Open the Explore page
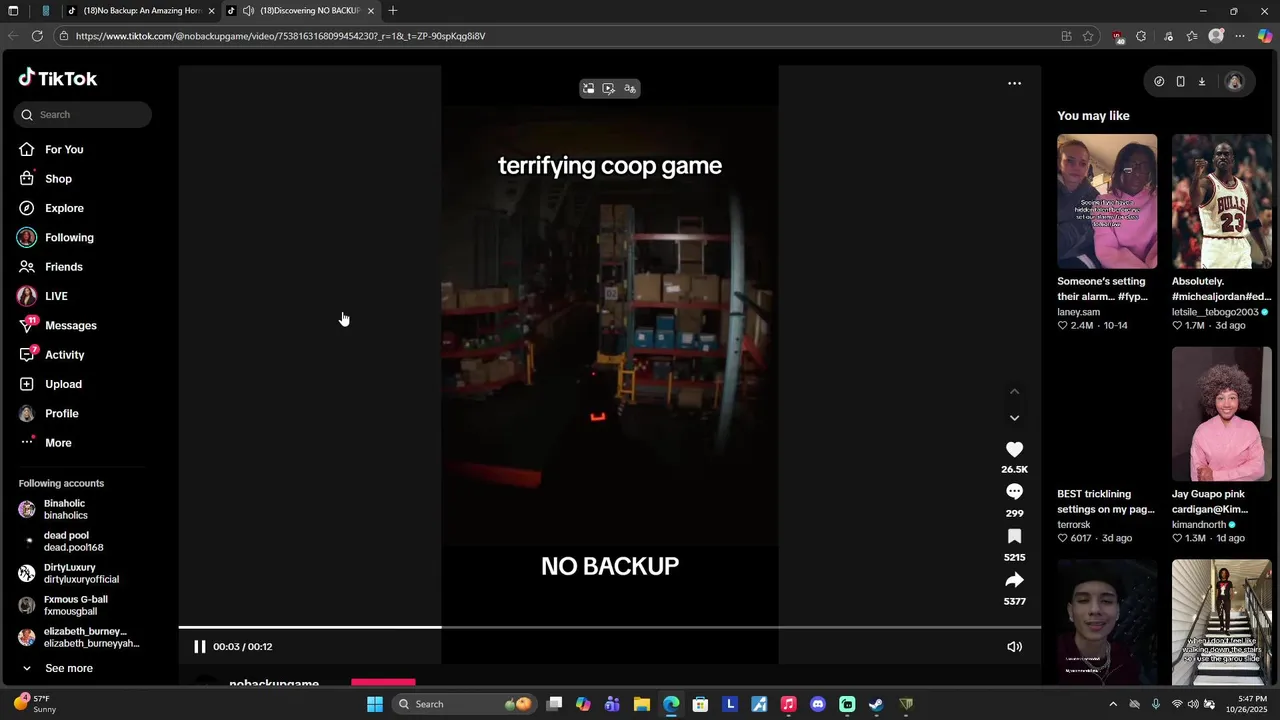Viewport: 1280px width, 720px height. 51,208
